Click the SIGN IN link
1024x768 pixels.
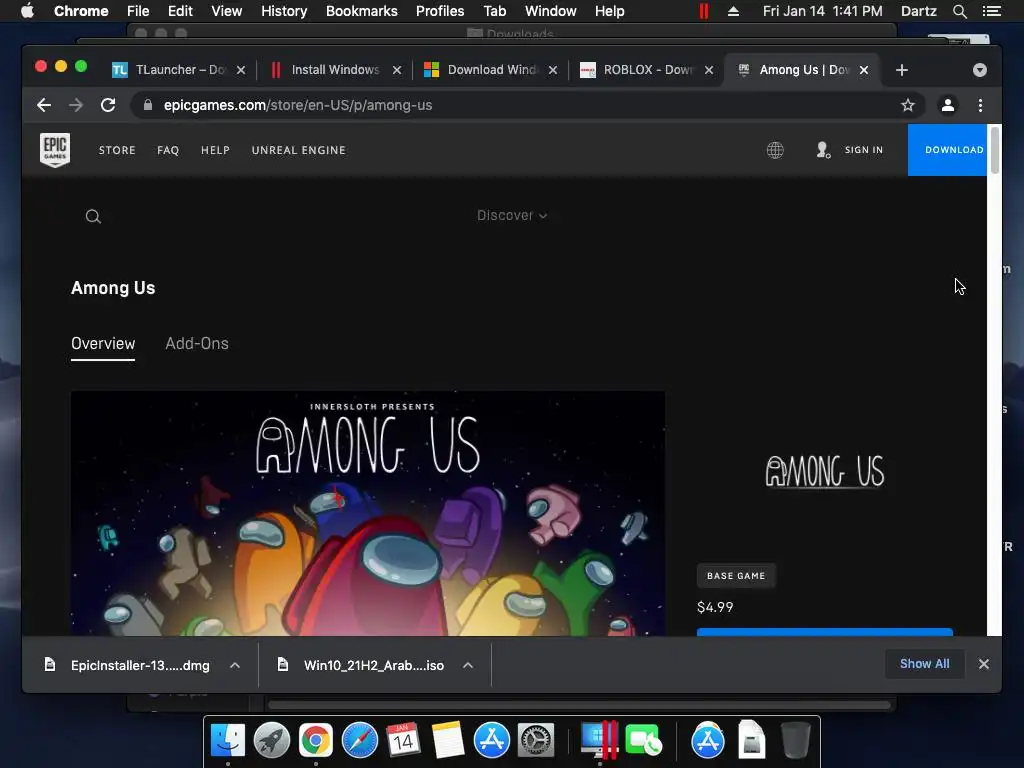coord(863,150)
